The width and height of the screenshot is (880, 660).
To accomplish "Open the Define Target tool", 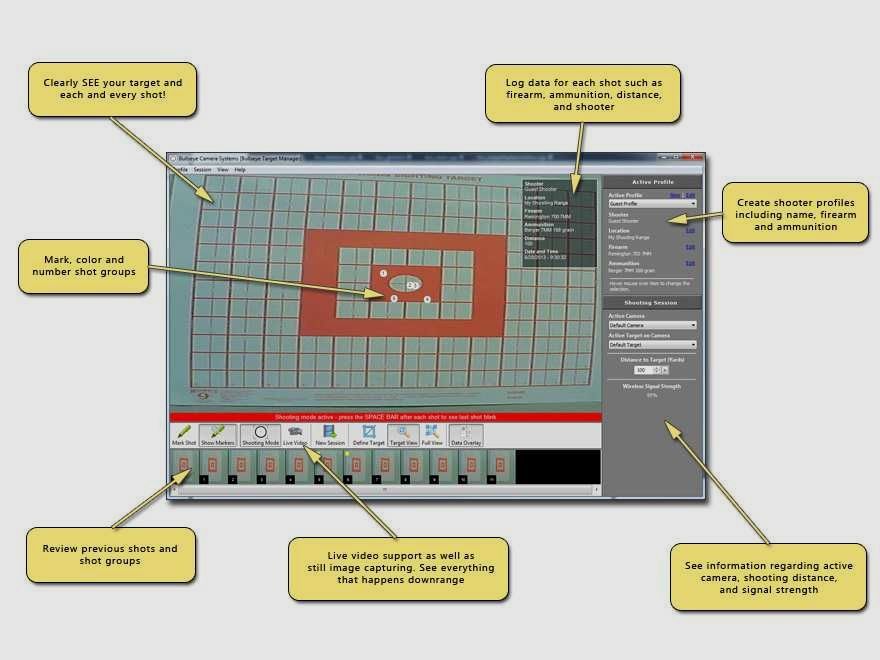I will point(369,436).
